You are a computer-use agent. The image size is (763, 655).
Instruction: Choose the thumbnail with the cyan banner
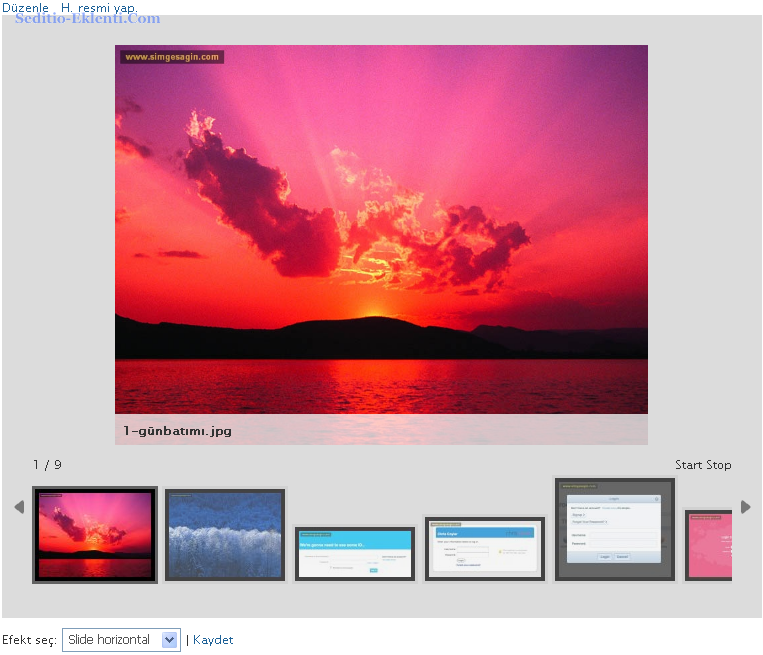[355, 553]
